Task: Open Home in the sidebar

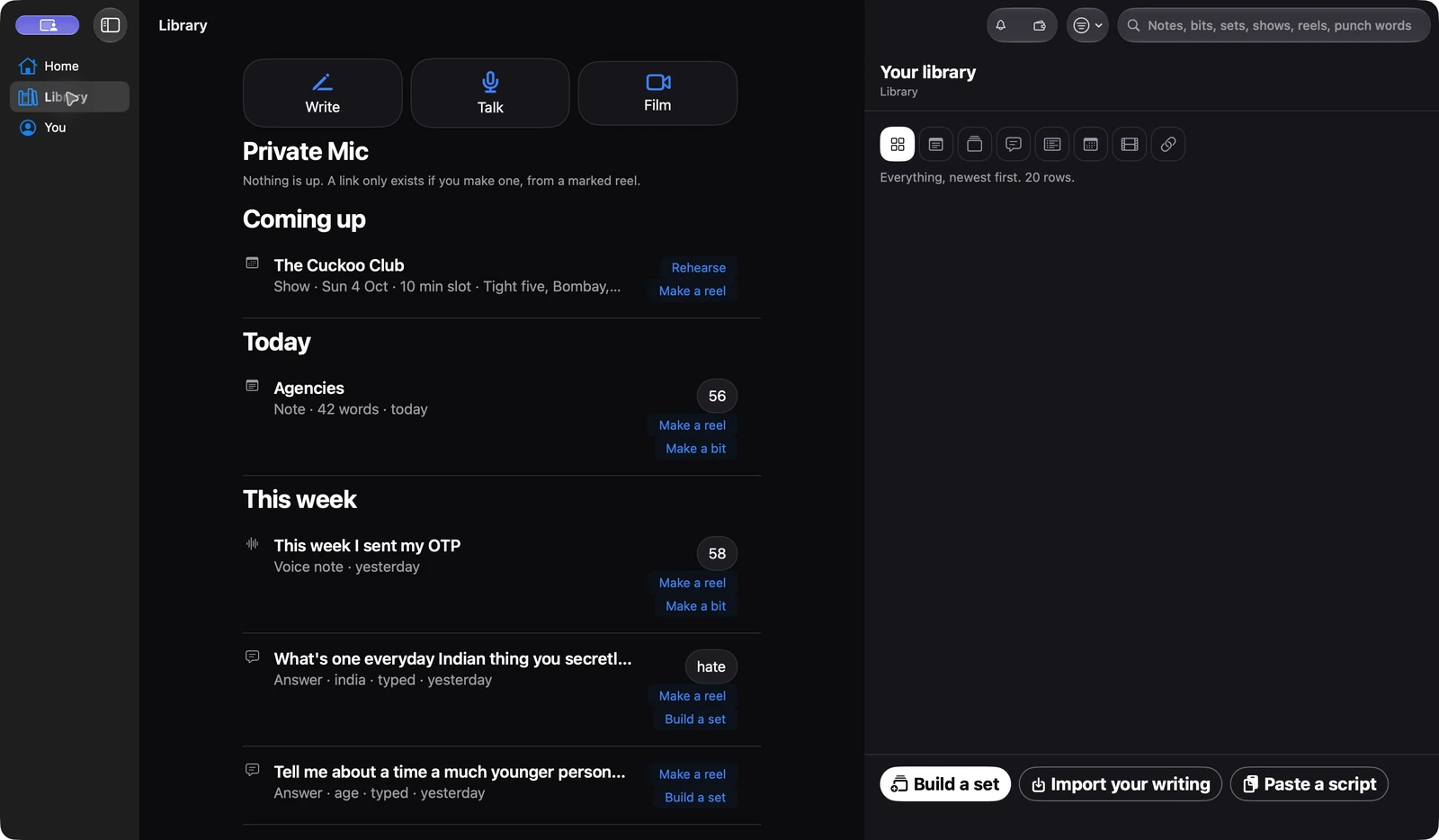Action: pos(69,66)
